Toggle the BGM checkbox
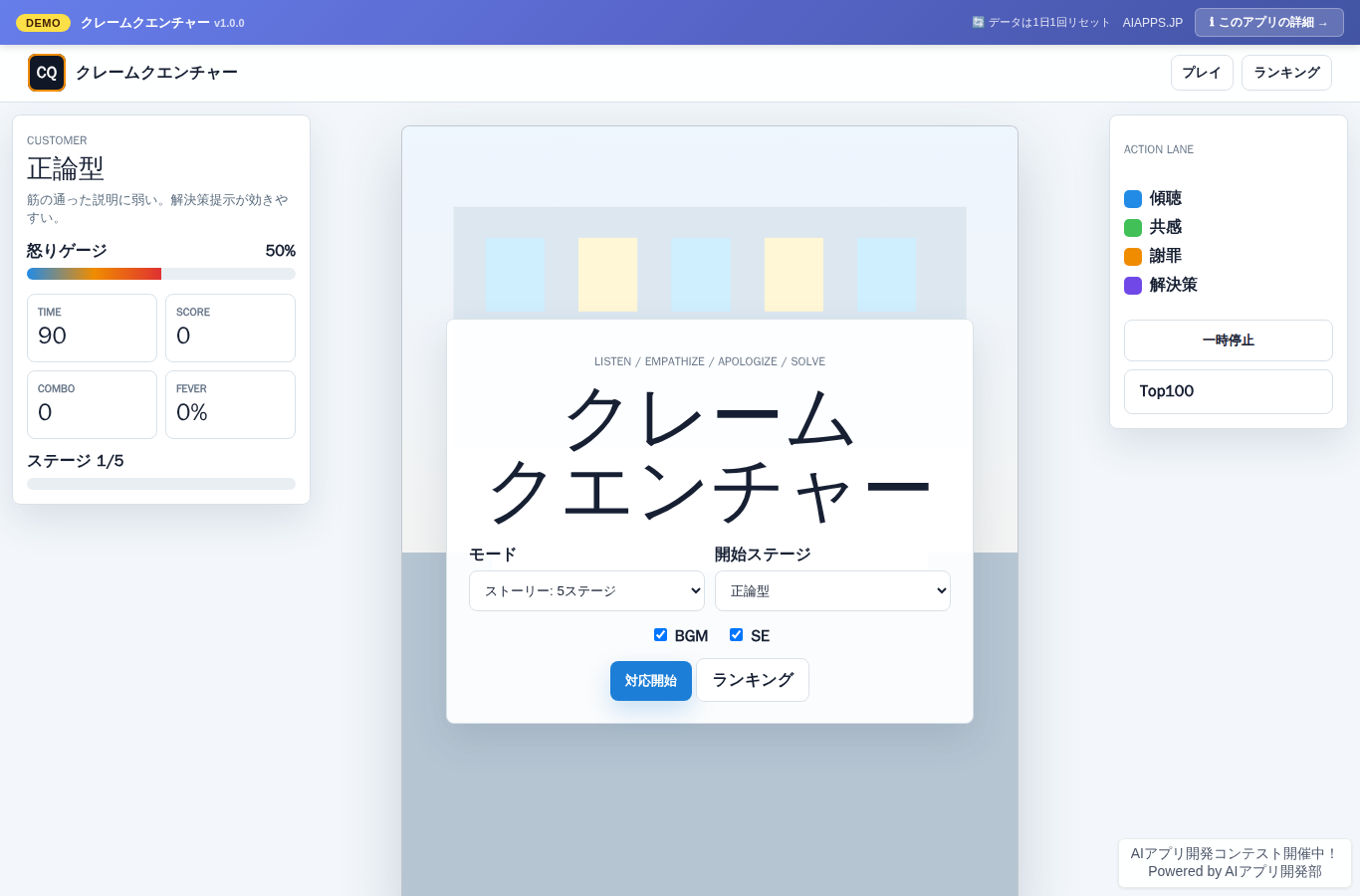1360x896 pixels. (660, 635)
